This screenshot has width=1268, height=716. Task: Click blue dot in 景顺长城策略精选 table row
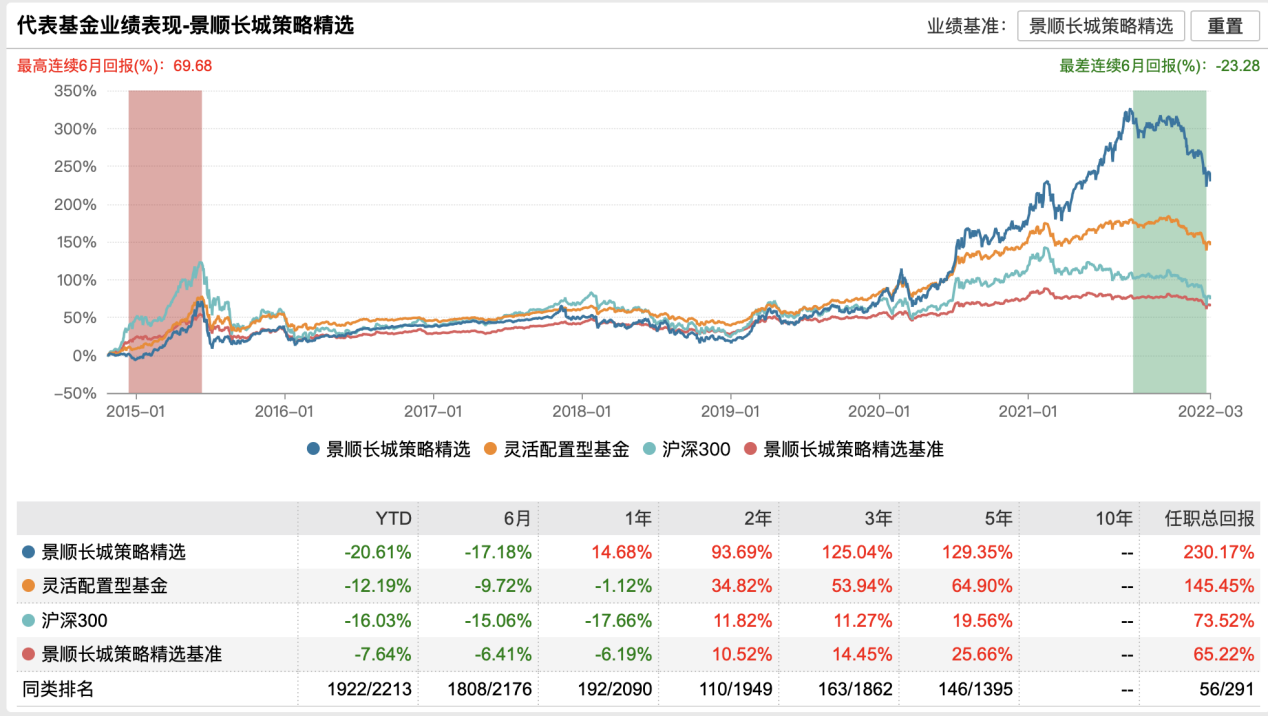[x=28, y=552]
